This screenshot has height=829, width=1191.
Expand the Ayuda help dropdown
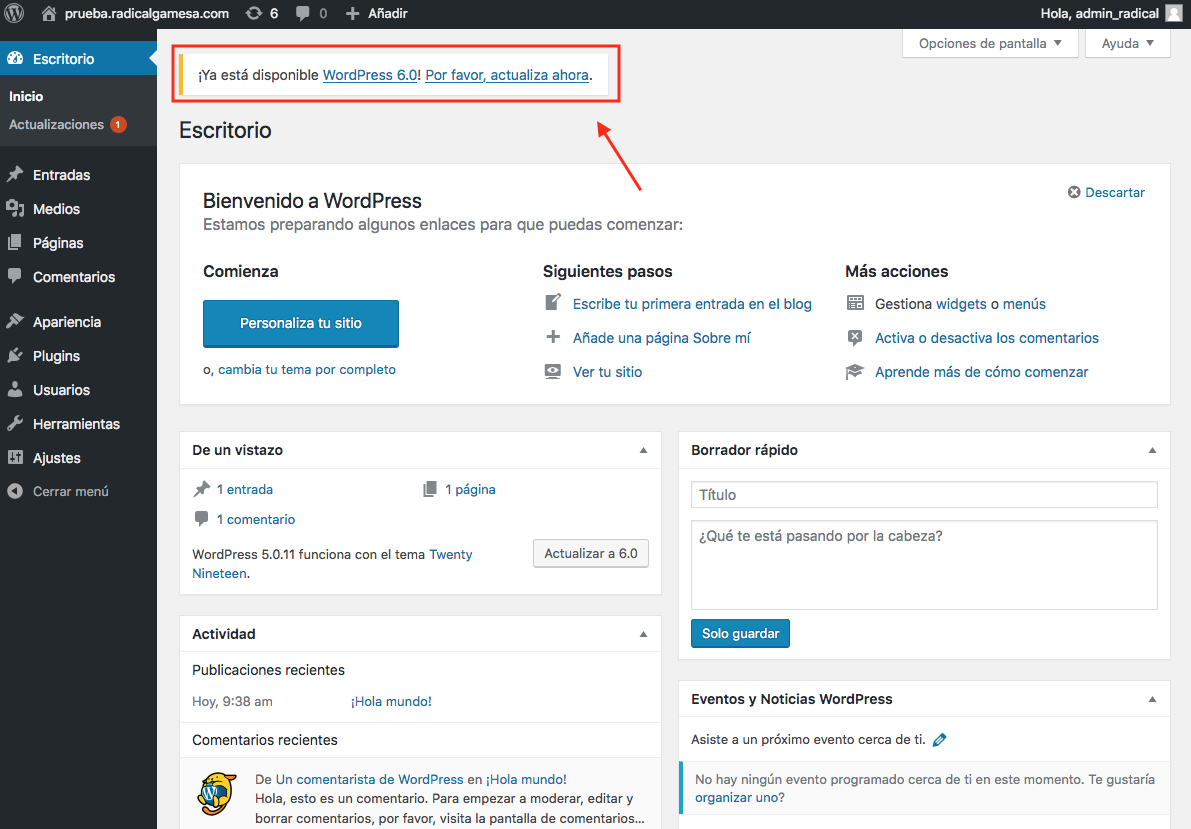tap(1127, 43)
